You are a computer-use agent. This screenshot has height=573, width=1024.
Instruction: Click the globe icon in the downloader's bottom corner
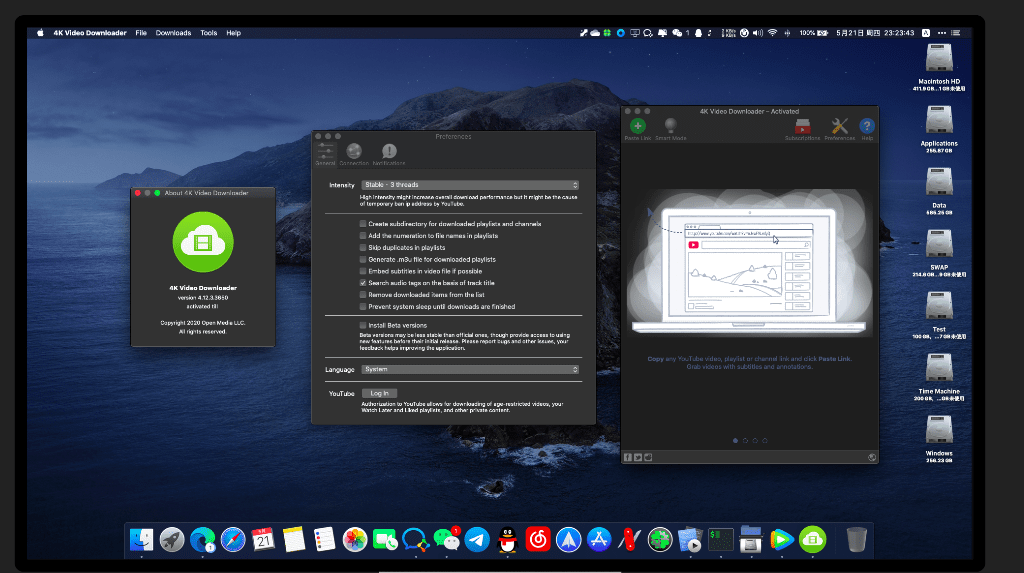872,457
